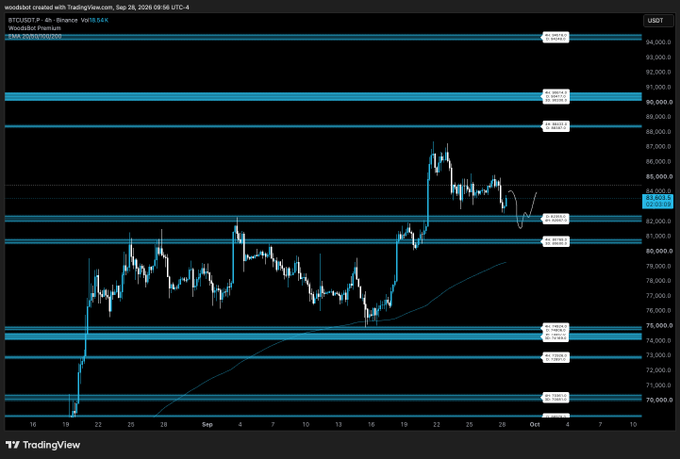Viewport: 680px width, 459px height.
Task: Select the level tag just above 82,000
Action: tap(556, 218)
